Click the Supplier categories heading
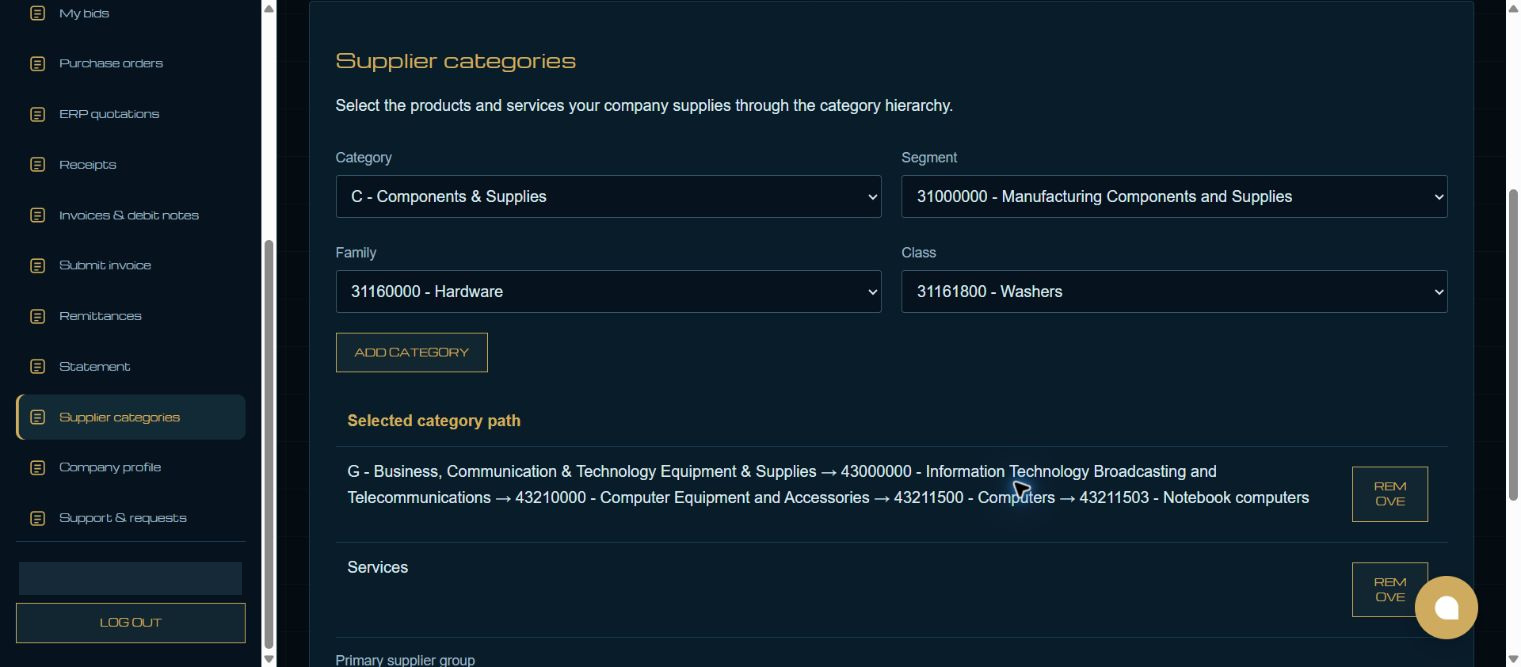The image size is (1521, 667). click(x=455, y=61)
